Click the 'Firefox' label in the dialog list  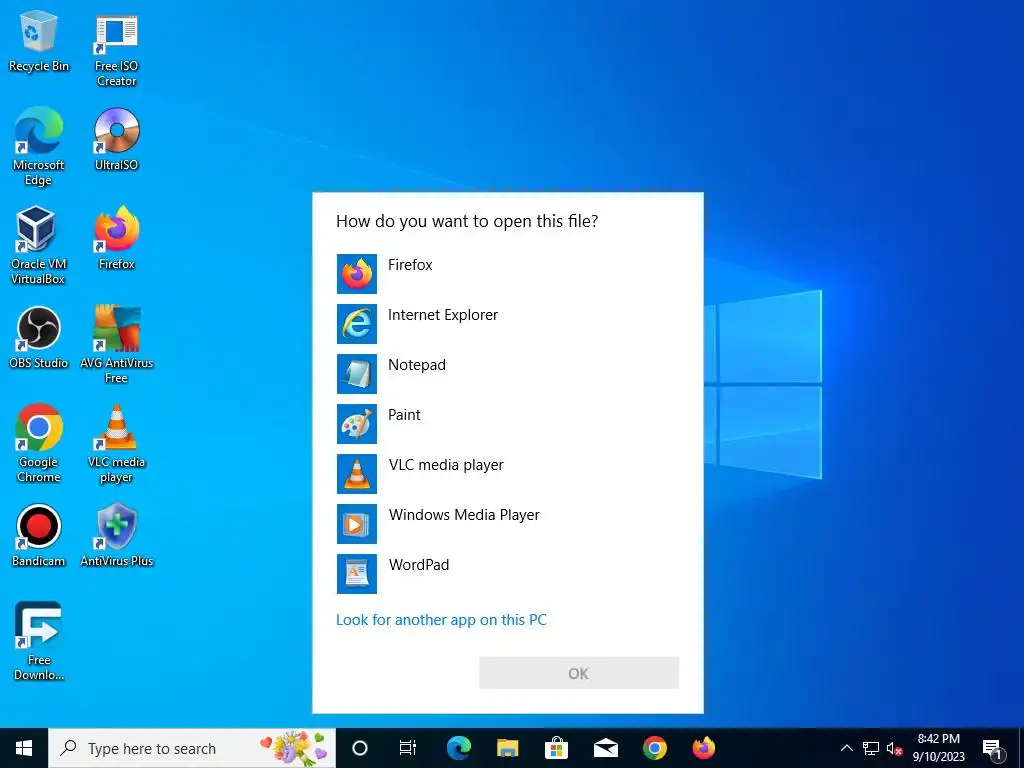[410, 264]
